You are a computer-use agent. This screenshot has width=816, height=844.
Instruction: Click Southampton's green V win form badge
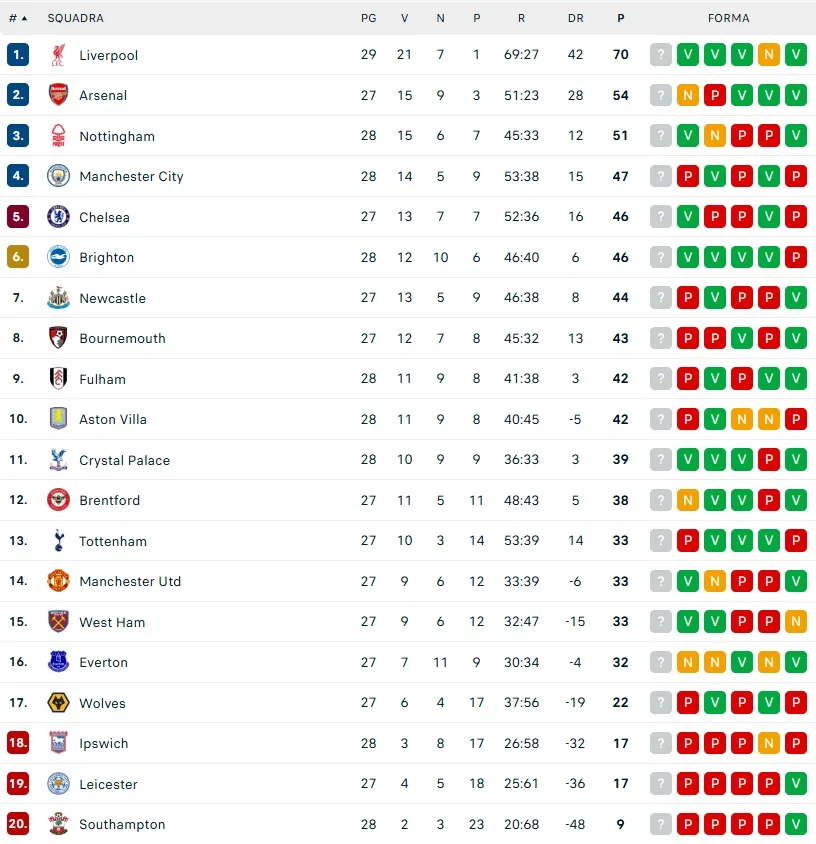click(796, 824)
